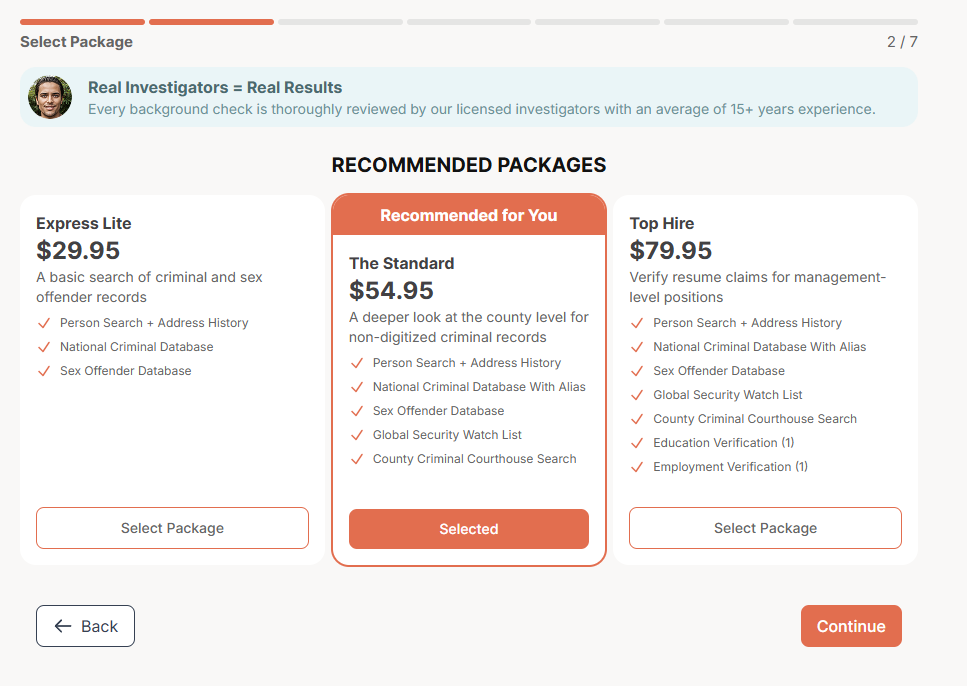Image resolution: width=967 pixels, height=686 pixels.
Task: Click the investigator avatar photo
Action: 50,97
